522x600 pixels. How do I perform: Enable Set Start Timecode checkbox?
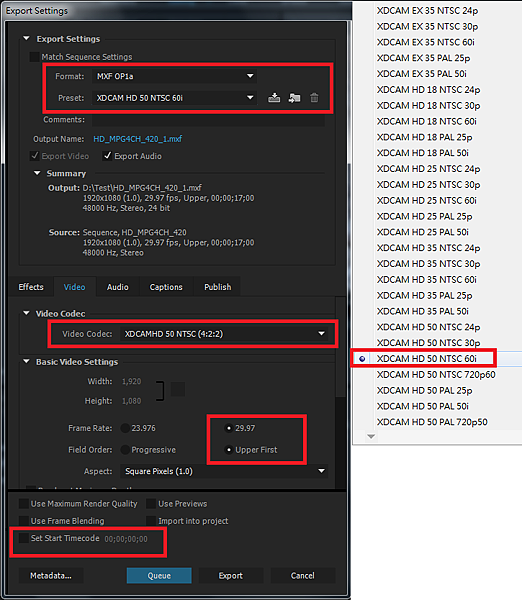pyautogui.click(x=24, y=538)
